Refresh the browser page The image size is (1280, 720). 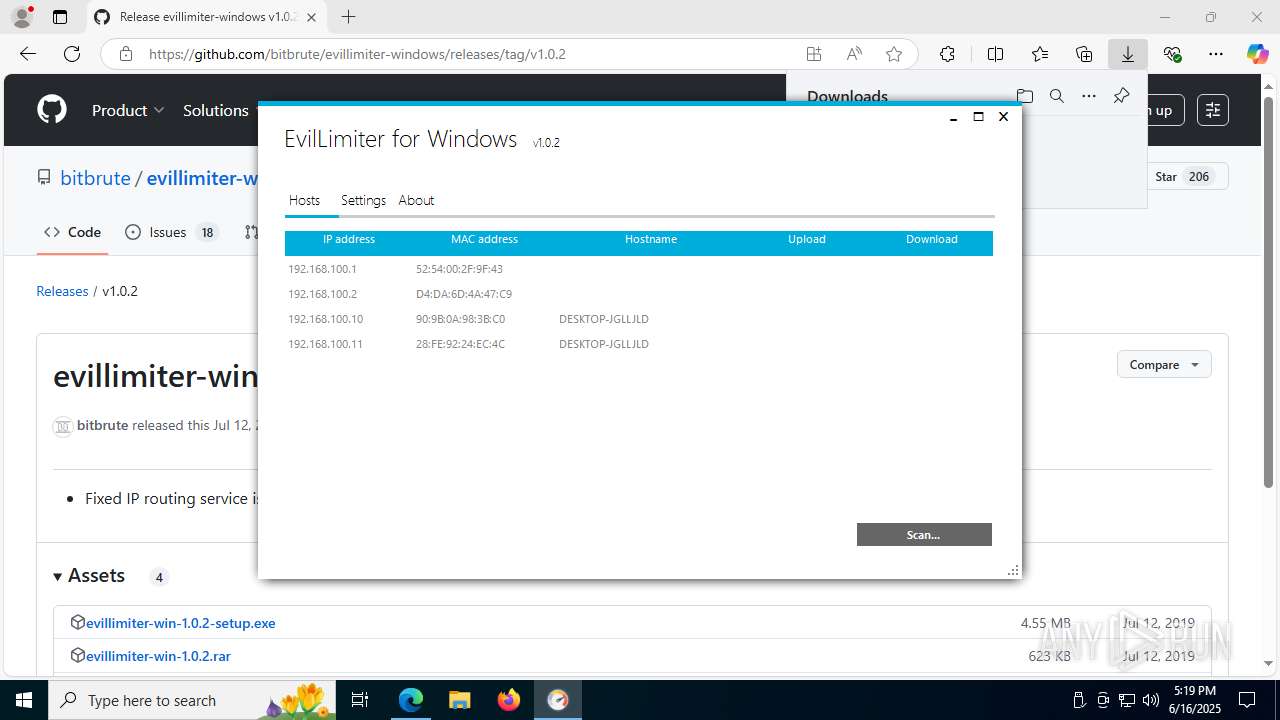click(x=72, y=54)
